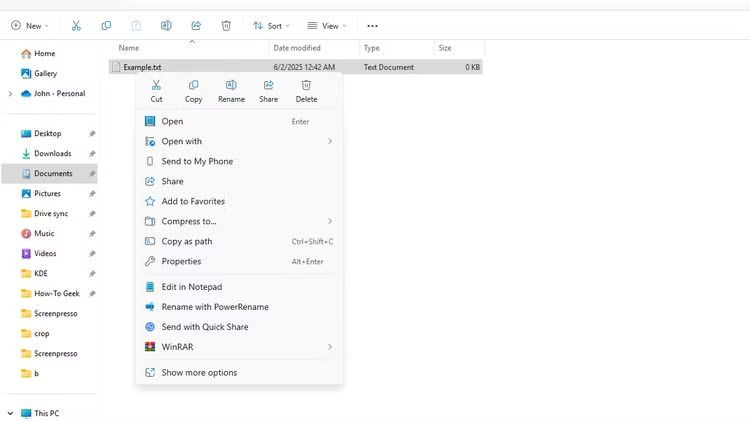Open the Downloads folder in sidebar

52,153
